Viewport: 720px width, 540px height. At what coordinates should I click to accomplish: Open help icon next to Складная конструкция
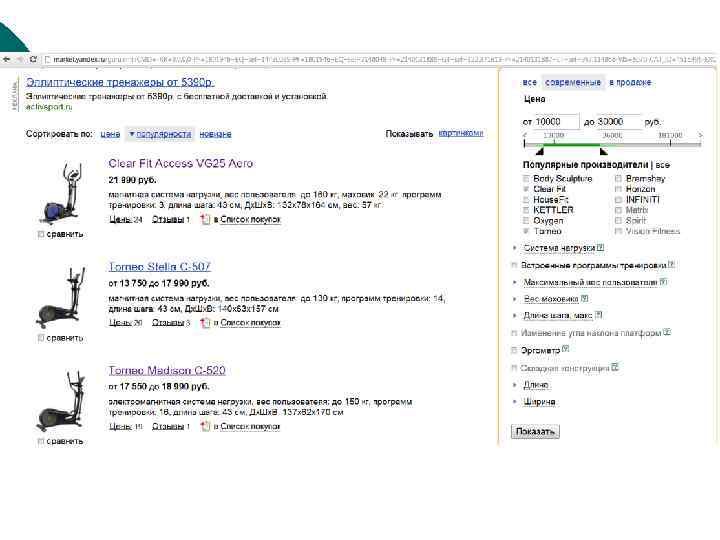tap(615, 367)
